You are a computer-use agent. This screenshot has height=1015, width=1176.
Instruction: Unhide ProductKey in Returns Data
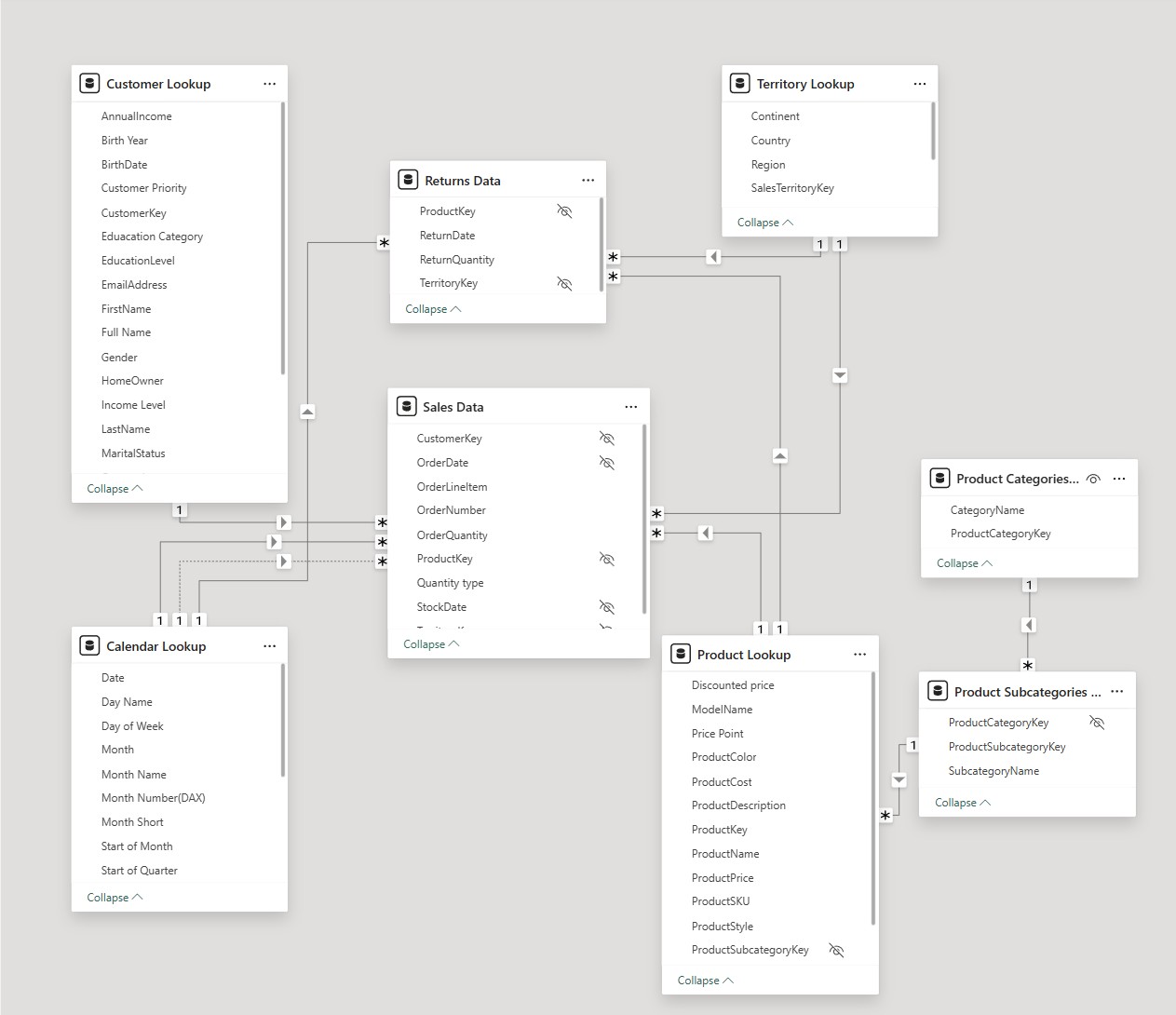[x=564, y=210]
